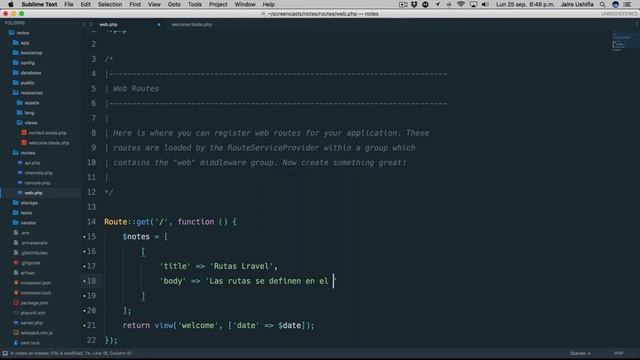
Task: Expand the lang folder
Action: 25,113
